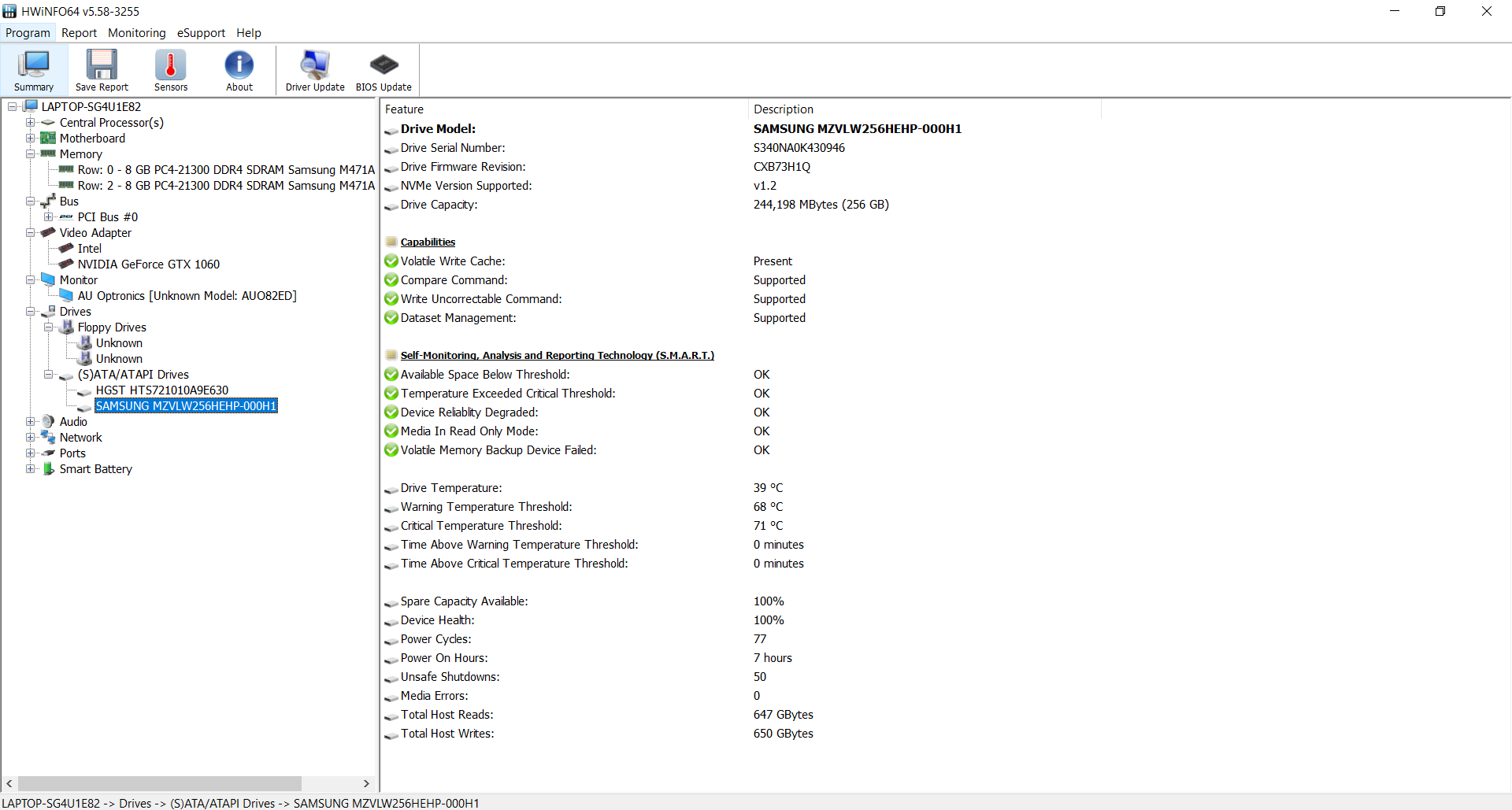This screenshot has width=1512, height=810.
Task: Click the status bar path text
Action: pyautogui.click(x=240, y=803)
